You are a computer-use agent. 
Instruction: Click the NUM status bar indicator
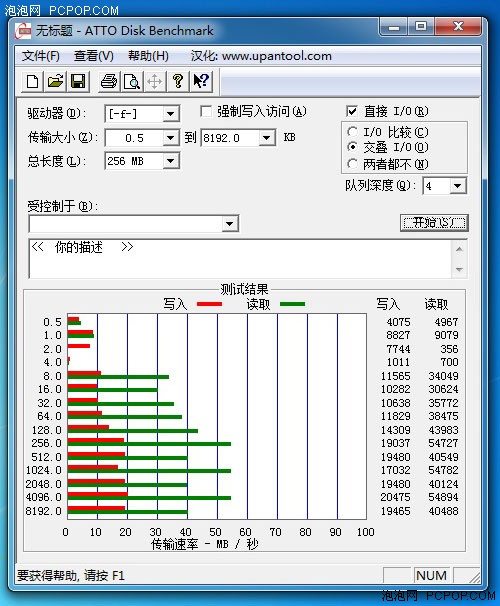point(431,575)
